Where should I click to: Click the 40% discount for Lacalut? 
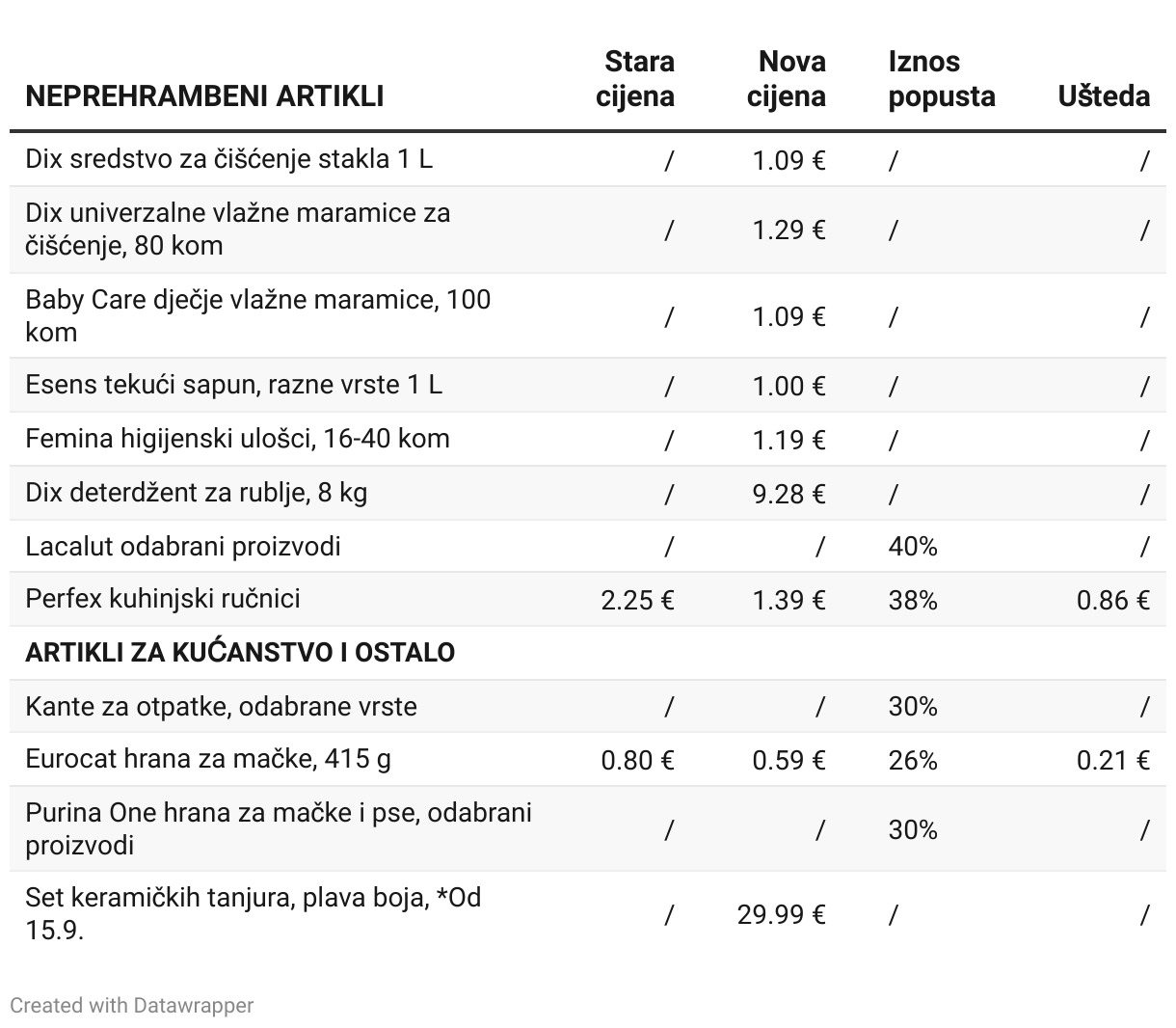(x=912, y=547)
